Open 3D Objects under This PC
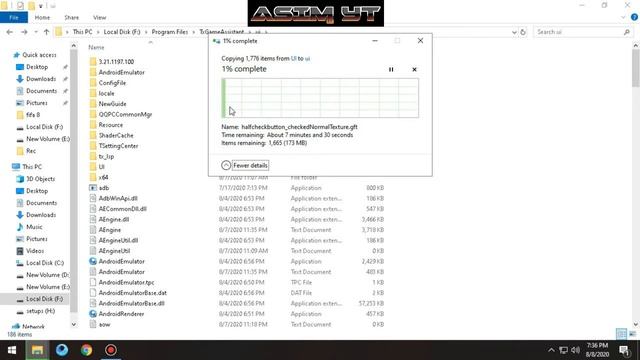Screen dimensions: 640x360 pyautogui.click(x=40, y=179)
